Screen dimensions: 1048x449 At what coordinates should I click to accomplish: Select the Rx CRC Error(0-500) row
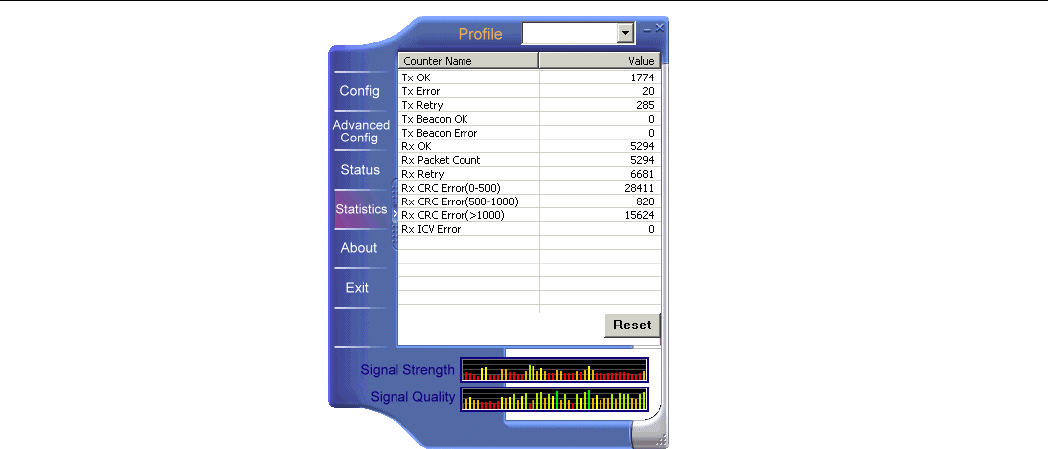(529, 188)
